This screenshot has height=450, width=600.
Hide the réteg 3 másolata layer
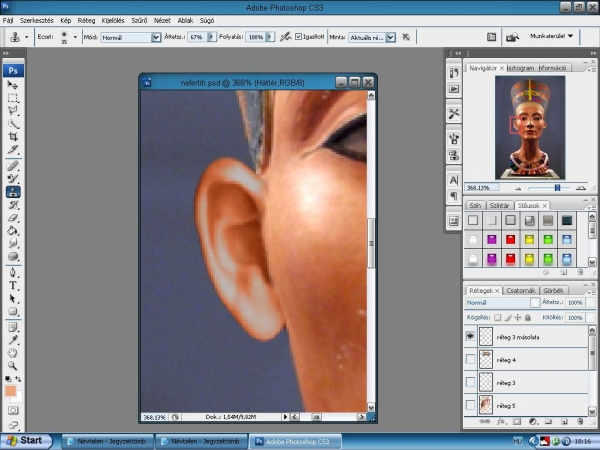470,336
